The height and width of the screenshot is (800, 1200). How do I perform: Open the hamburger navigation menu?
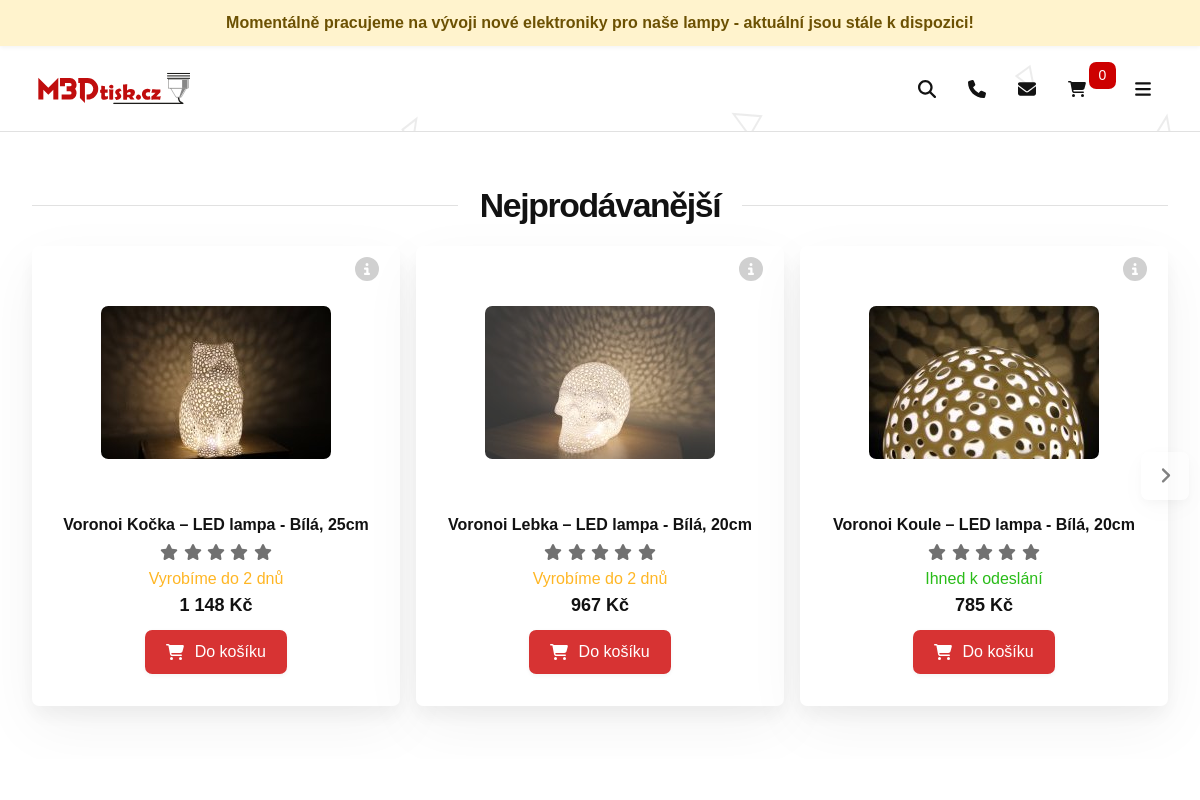tap(1143, 89)
